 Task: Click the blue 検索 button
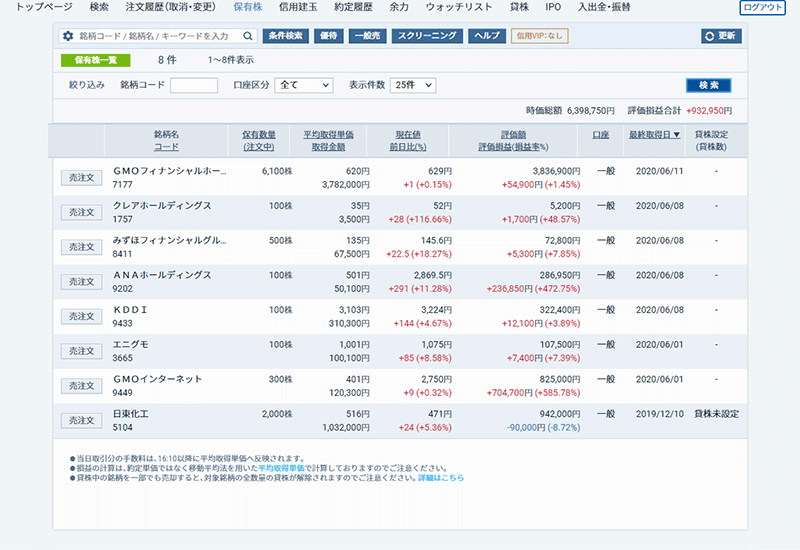click(708, 86)
